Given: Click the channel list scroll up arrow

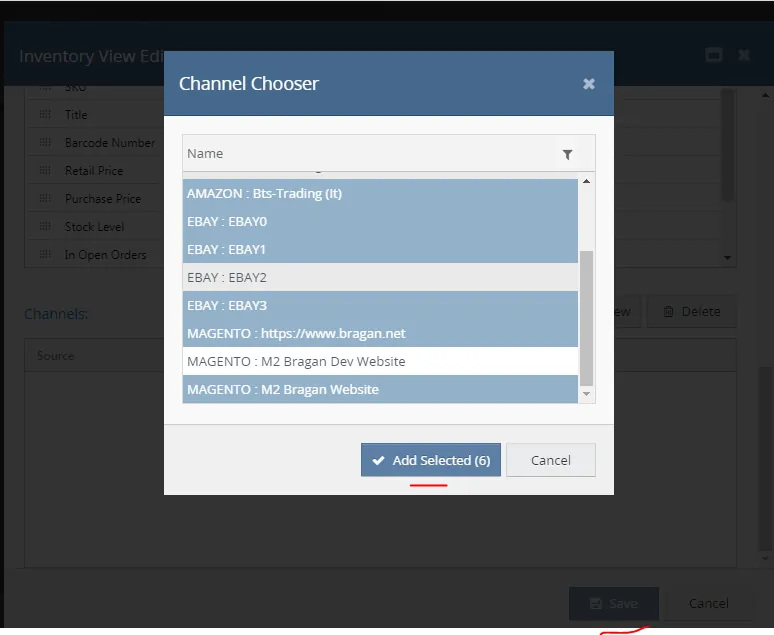Looking at the screenshot, I should point(586,181).
